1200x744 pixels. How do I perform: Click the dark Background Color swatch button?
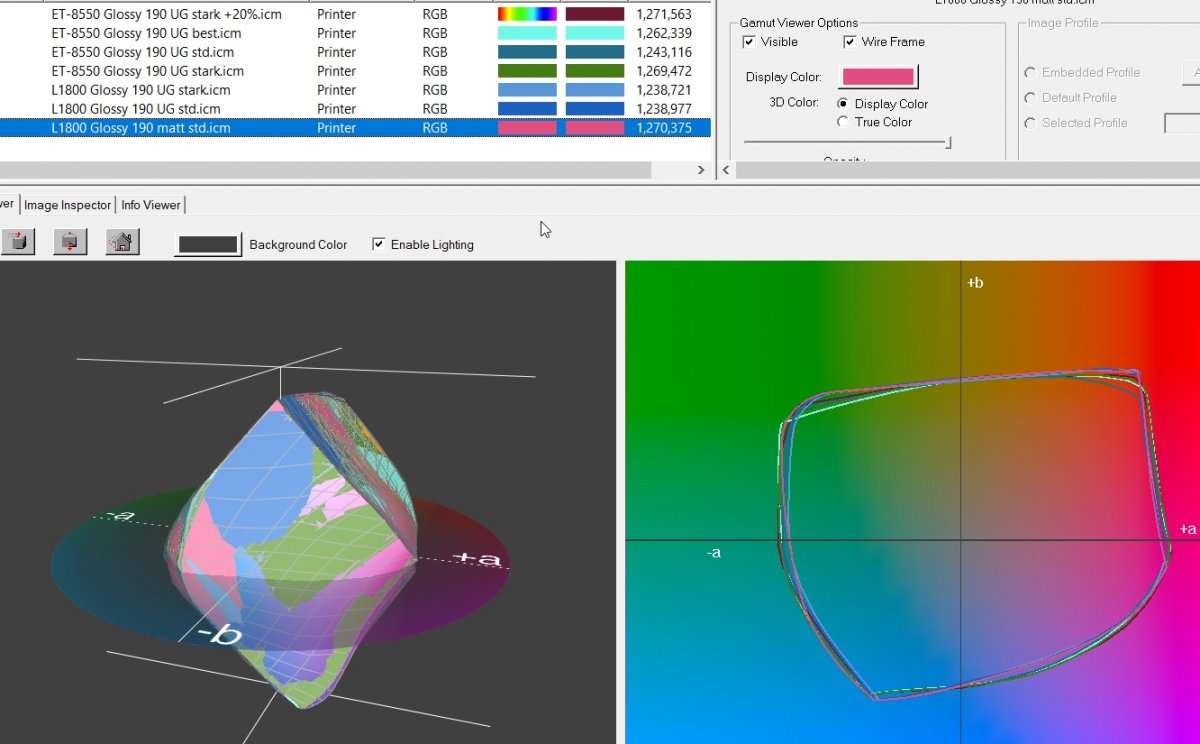(207, 244)
